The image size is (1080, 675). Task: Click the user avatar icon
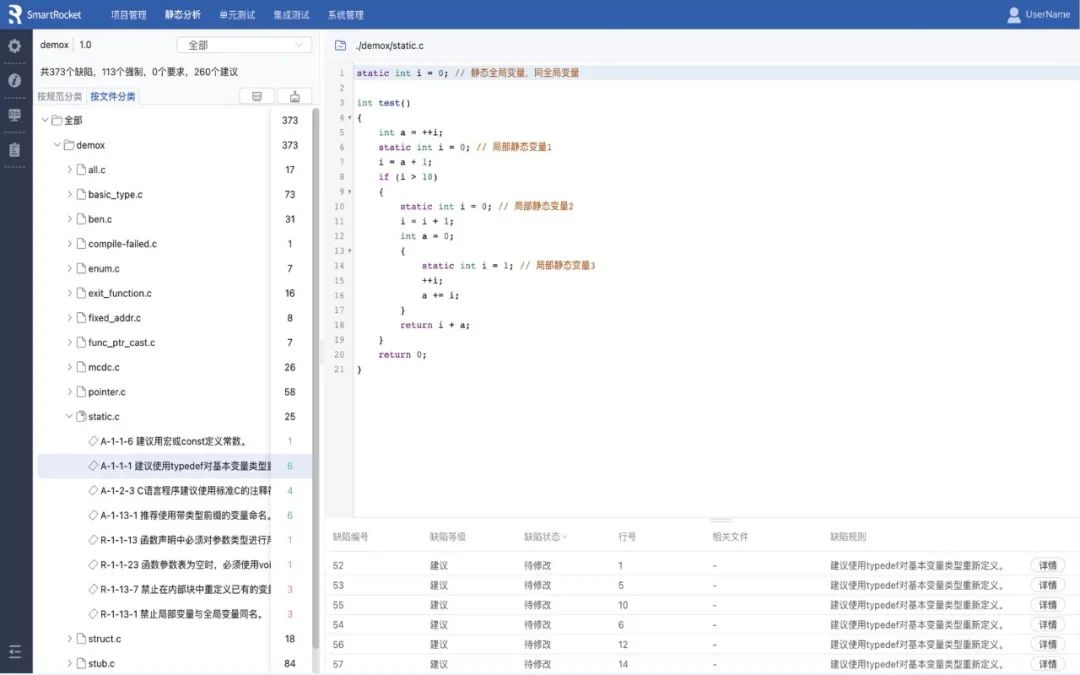tap(1014, 15)
